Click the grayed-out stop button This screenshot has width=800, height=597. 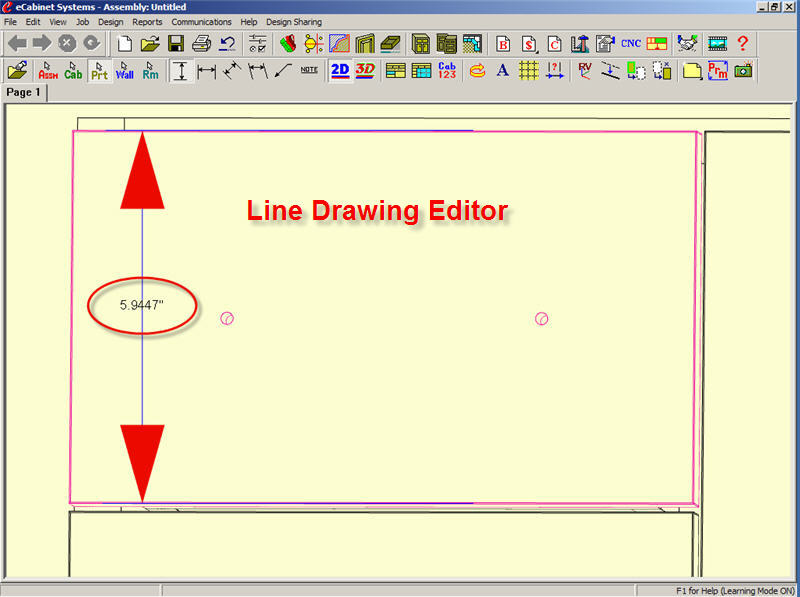(x=67, y=43)
